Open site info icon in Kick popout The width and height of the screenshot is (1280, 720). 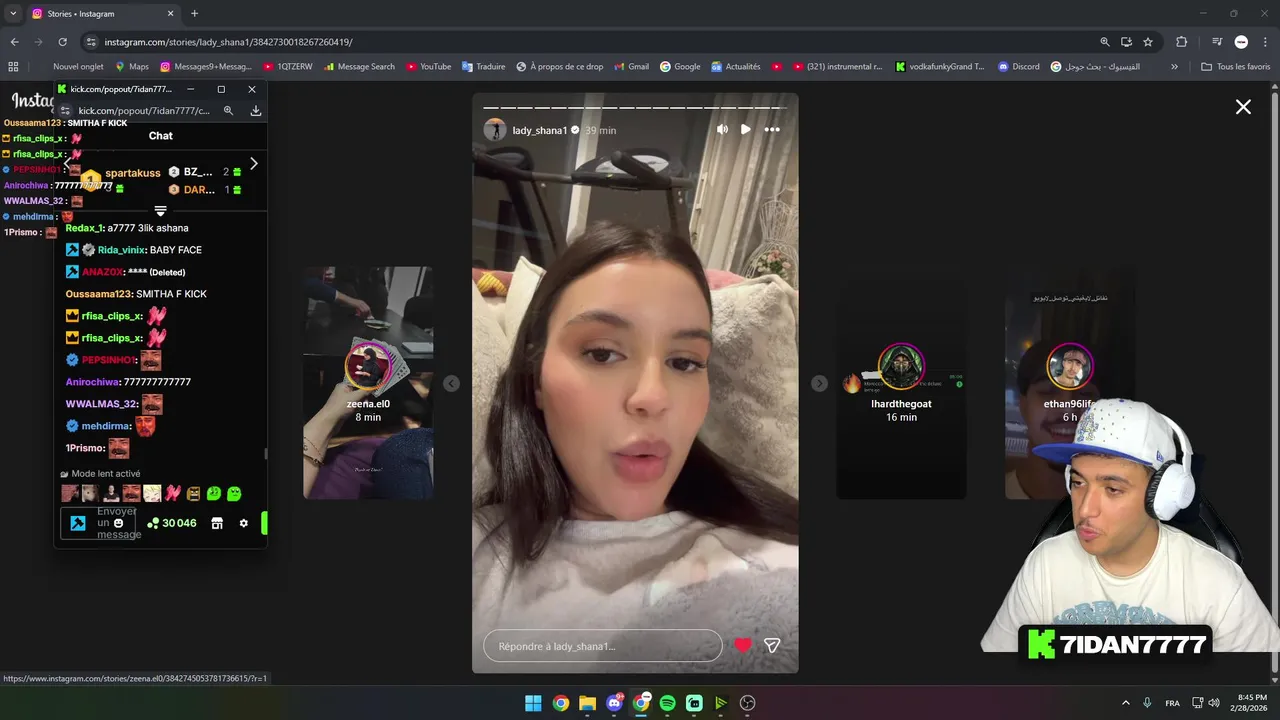pyautogui.click(x=66, y=111)
